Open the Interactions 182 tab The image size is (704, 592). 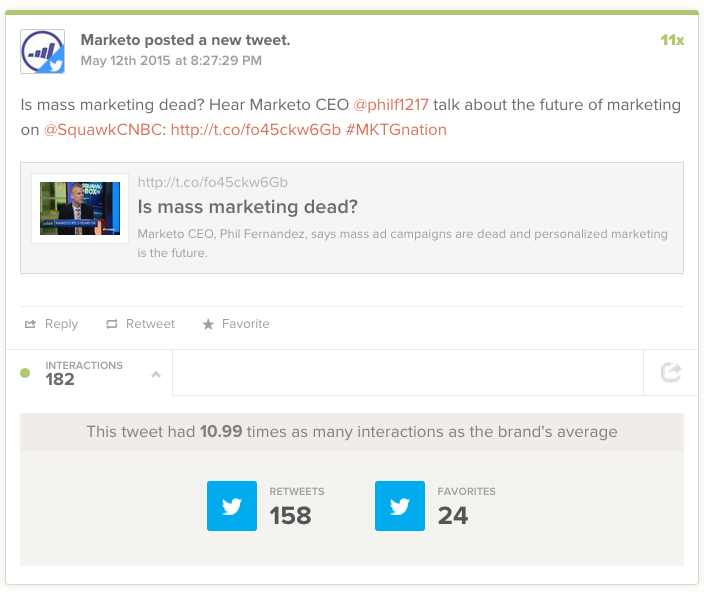coord(84,373)
